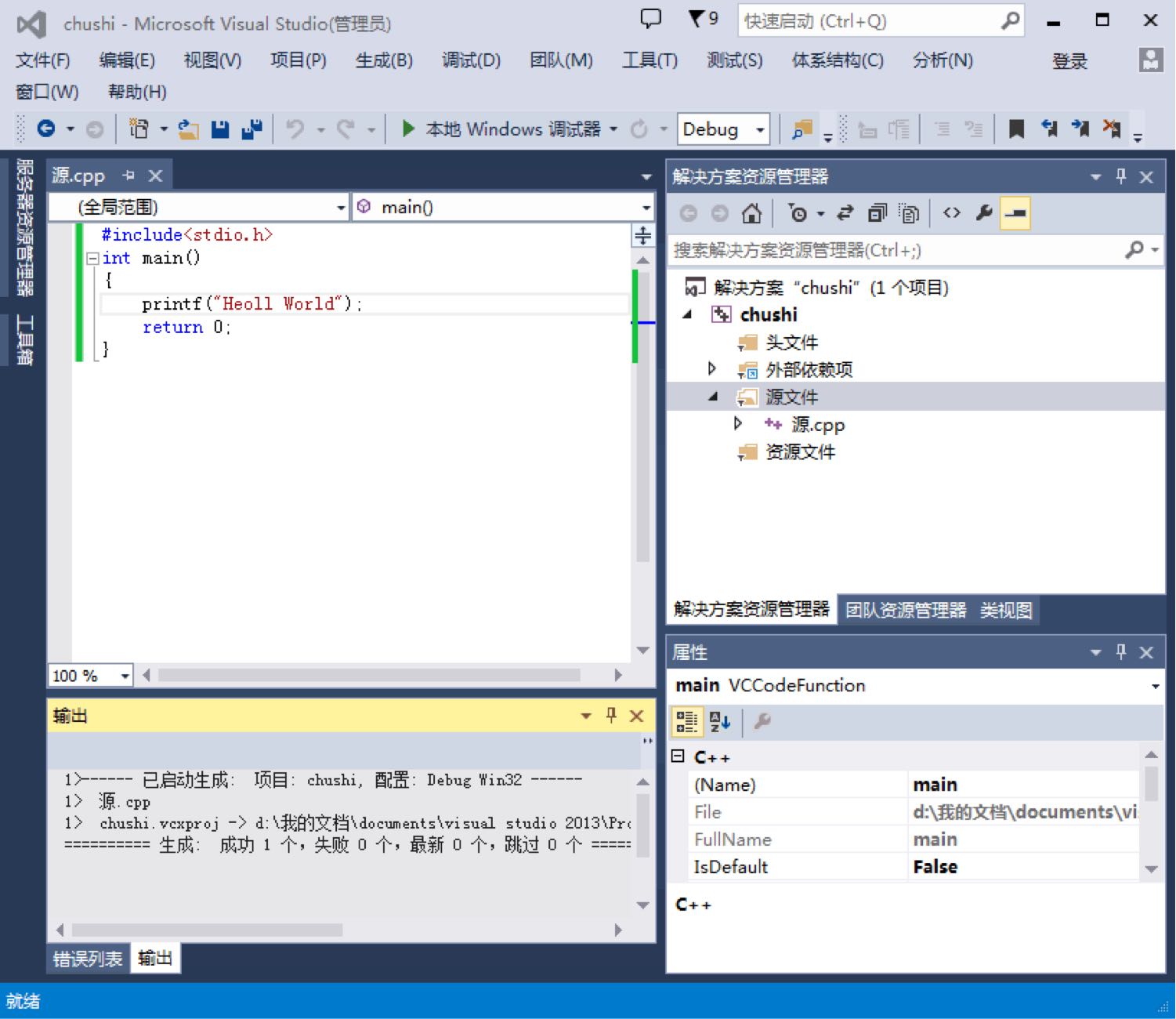
Task: Click the navigate backward arrow icon
Action: point(46,129)
